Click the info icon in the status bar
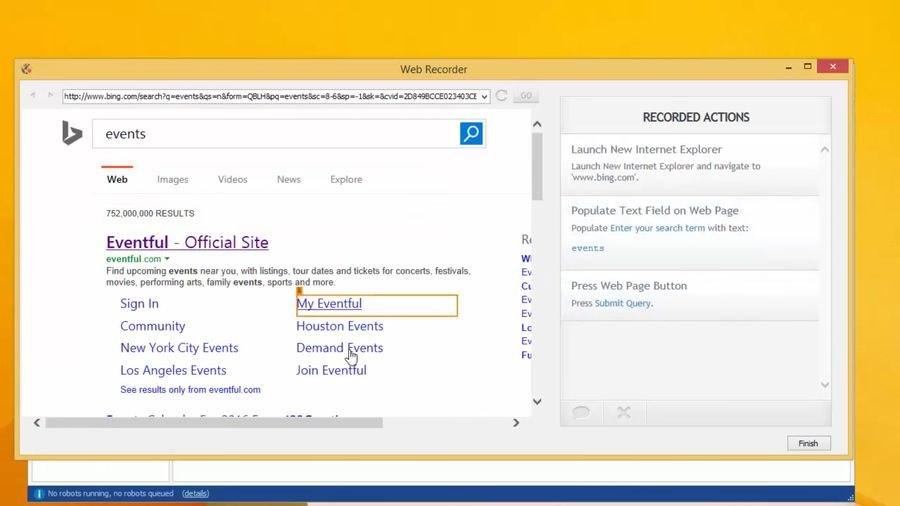Screen dimensions: 900x506 coord(38,493)
